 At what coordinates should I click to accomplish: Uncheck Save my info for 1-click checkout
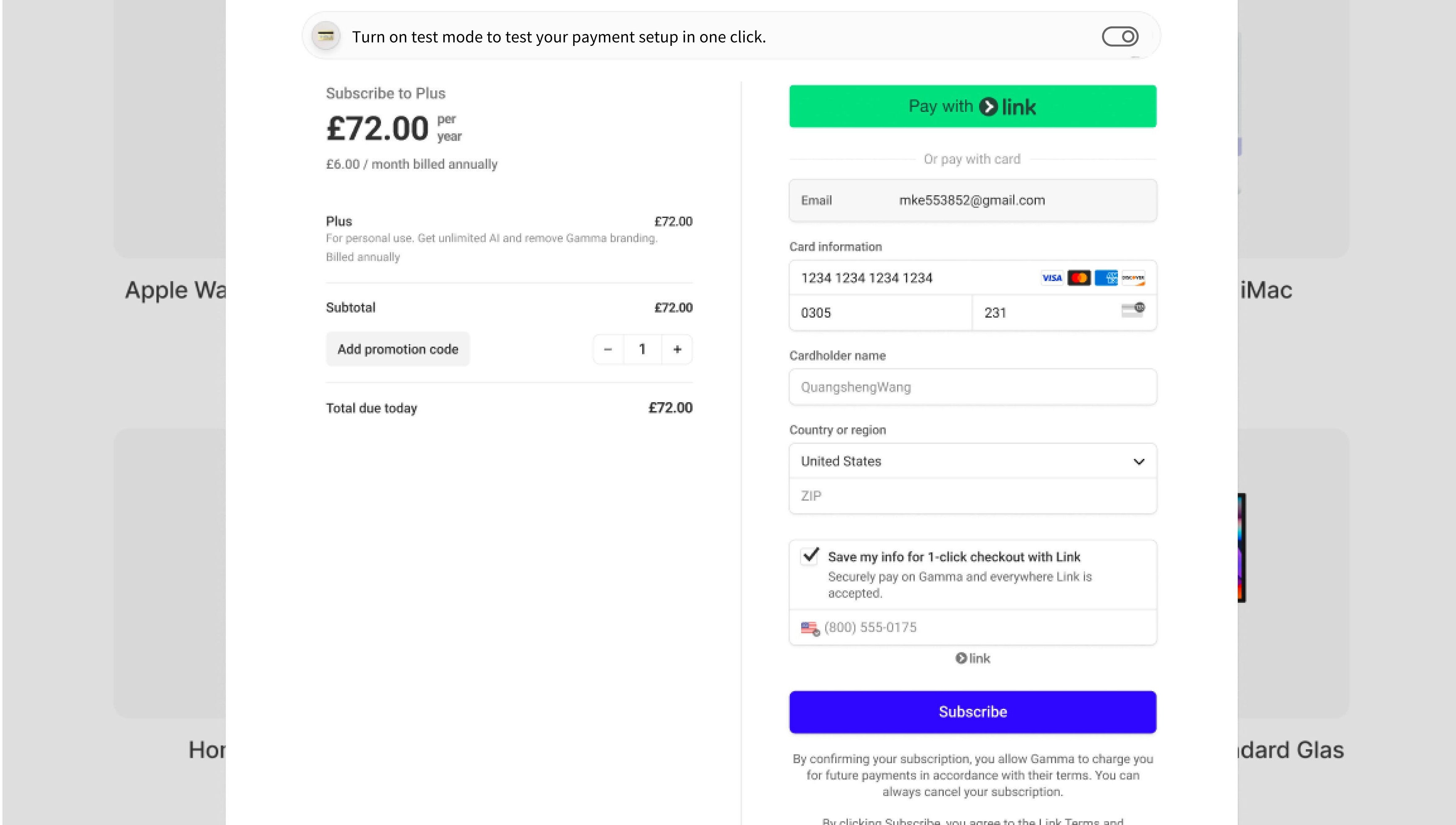(x=810, y=555)
